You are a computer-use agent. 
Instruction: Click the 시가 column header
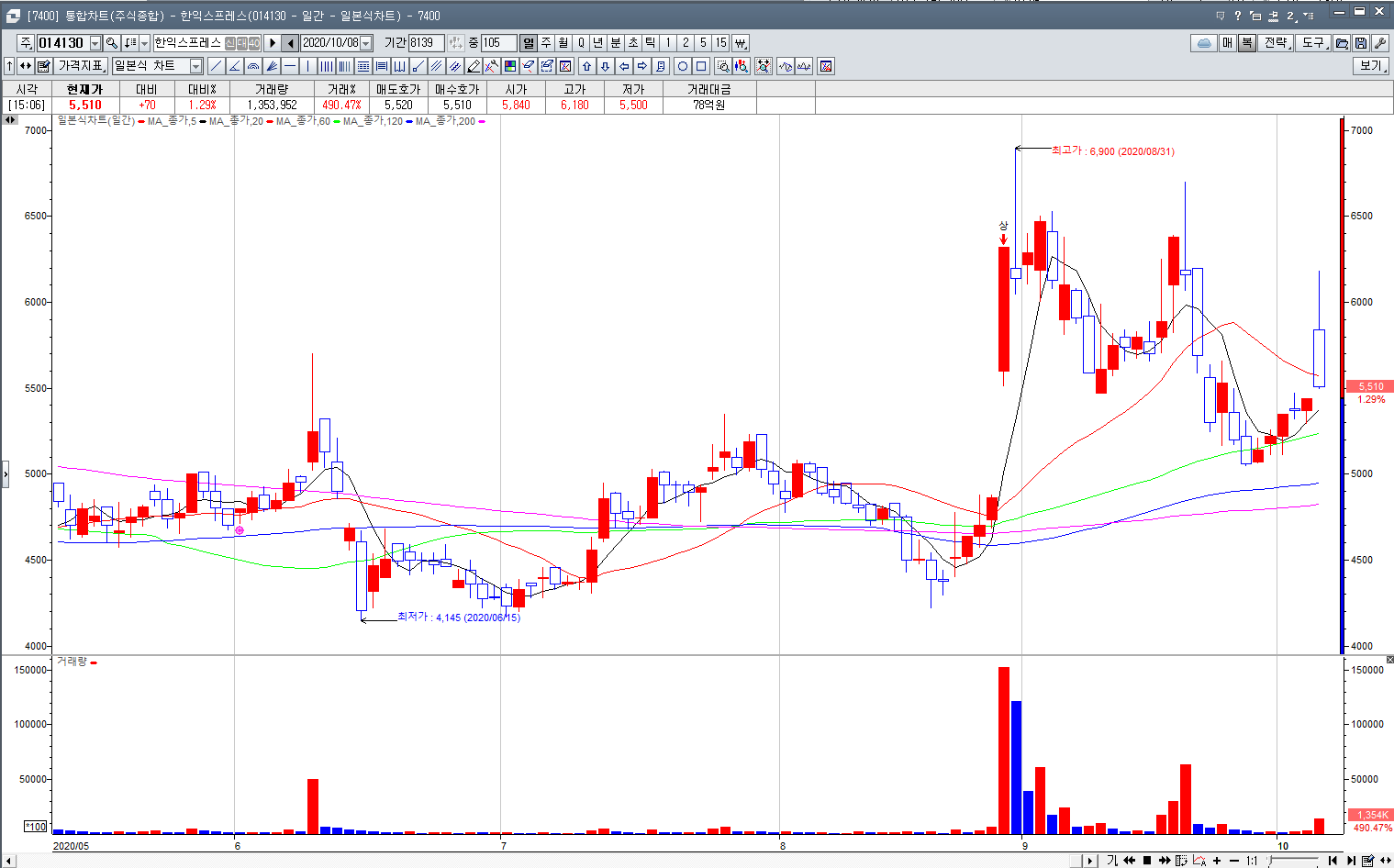click(x=516, y=89)
